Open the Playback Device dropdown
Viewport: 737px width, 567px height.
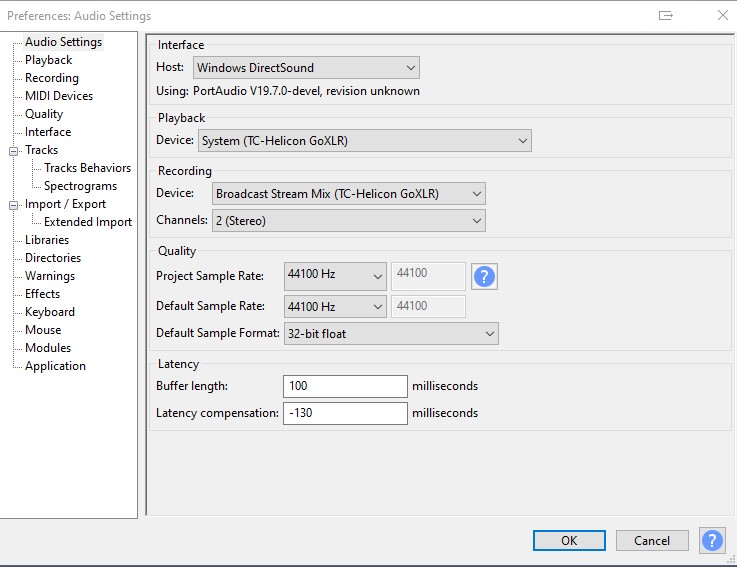(365, 141)
